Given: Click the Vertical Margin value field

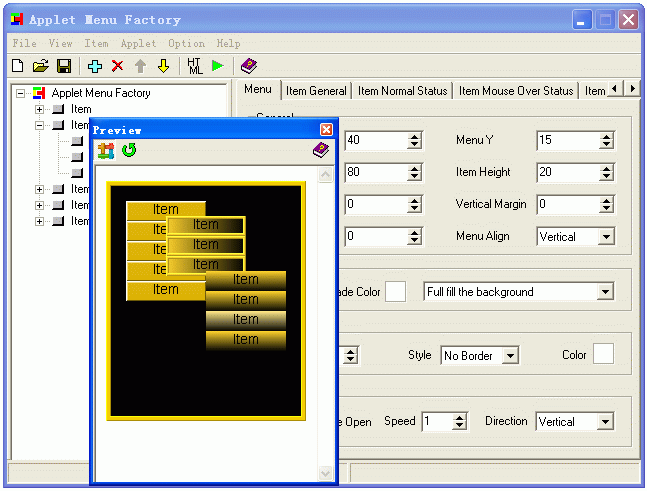Looking at the screenshot, I should point(568,204).
